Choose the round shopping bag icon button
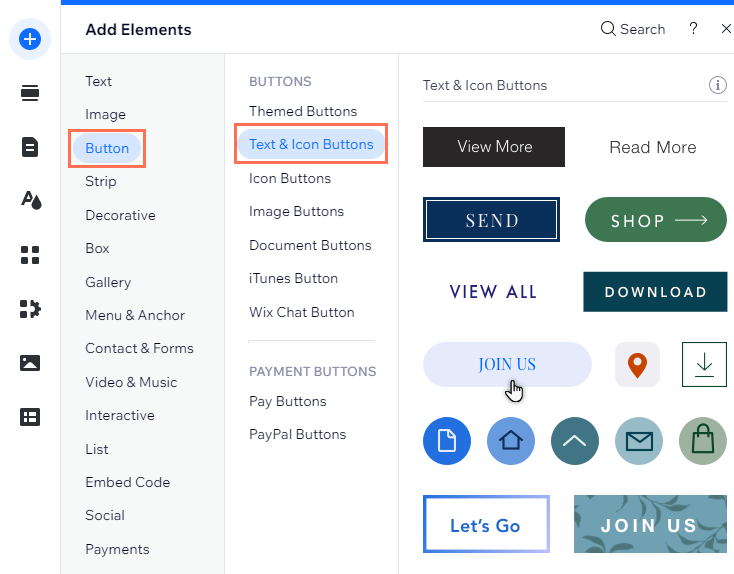The image size is (734, 574). tap(703, 441)
